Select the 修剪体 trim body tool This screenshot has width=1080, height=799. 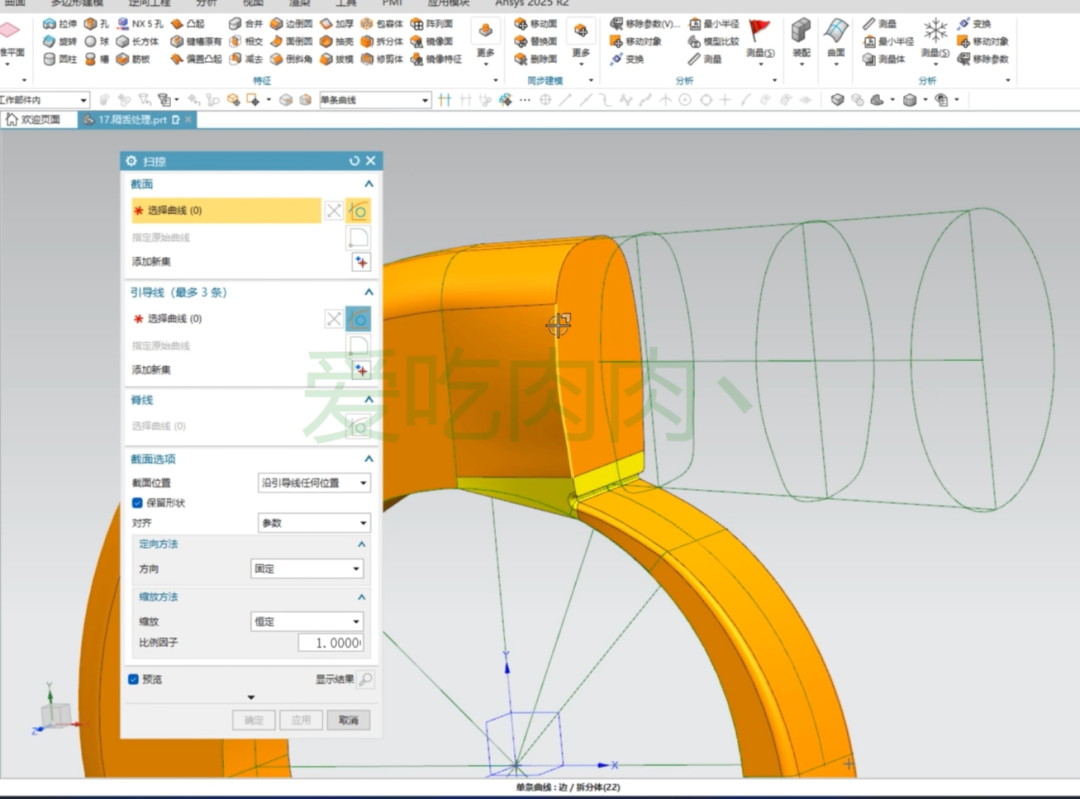[x=382, y=59]
